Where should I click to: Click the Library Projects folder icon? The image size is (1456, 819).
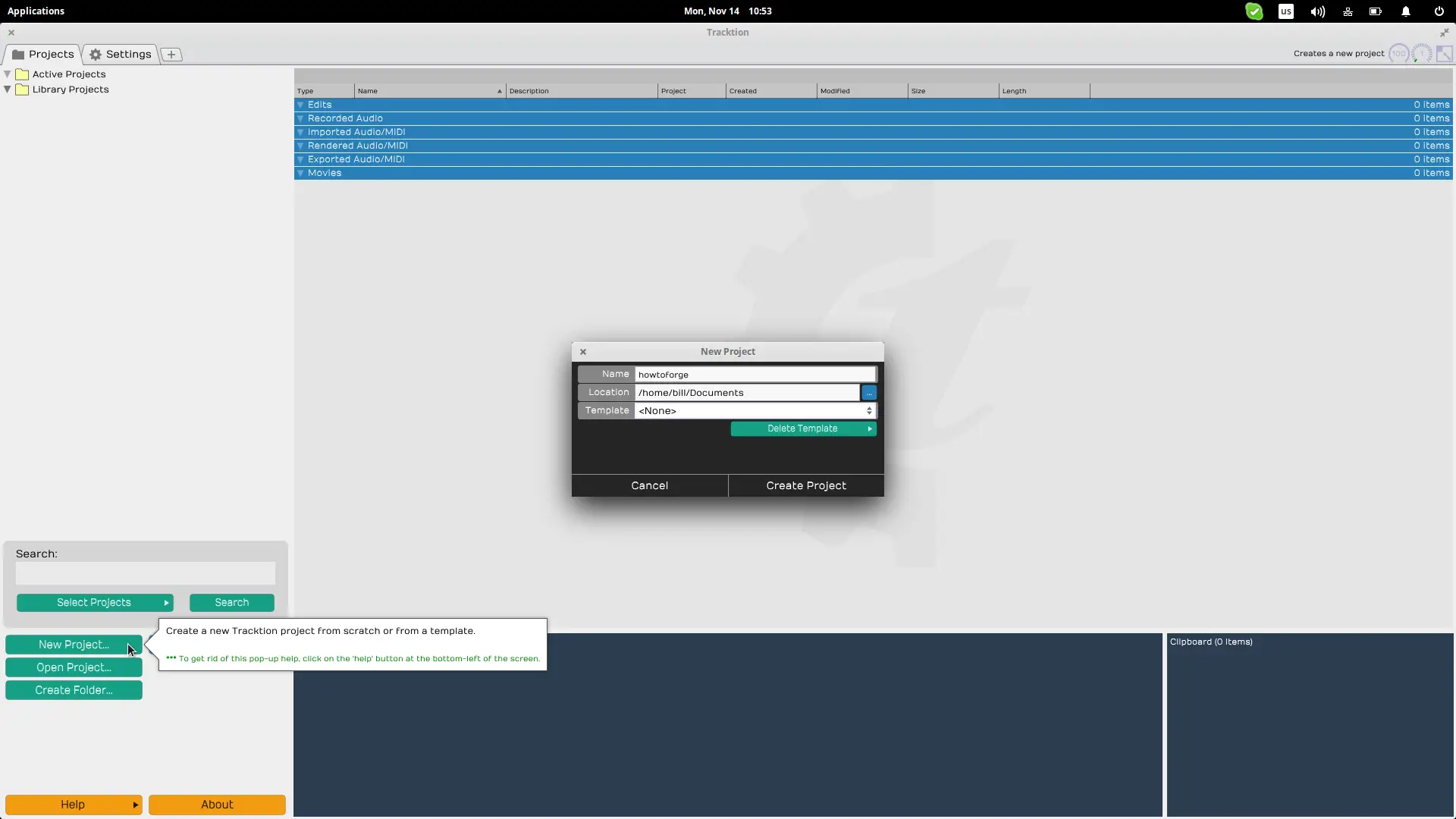pyautogui.click(x=23, y=89)
